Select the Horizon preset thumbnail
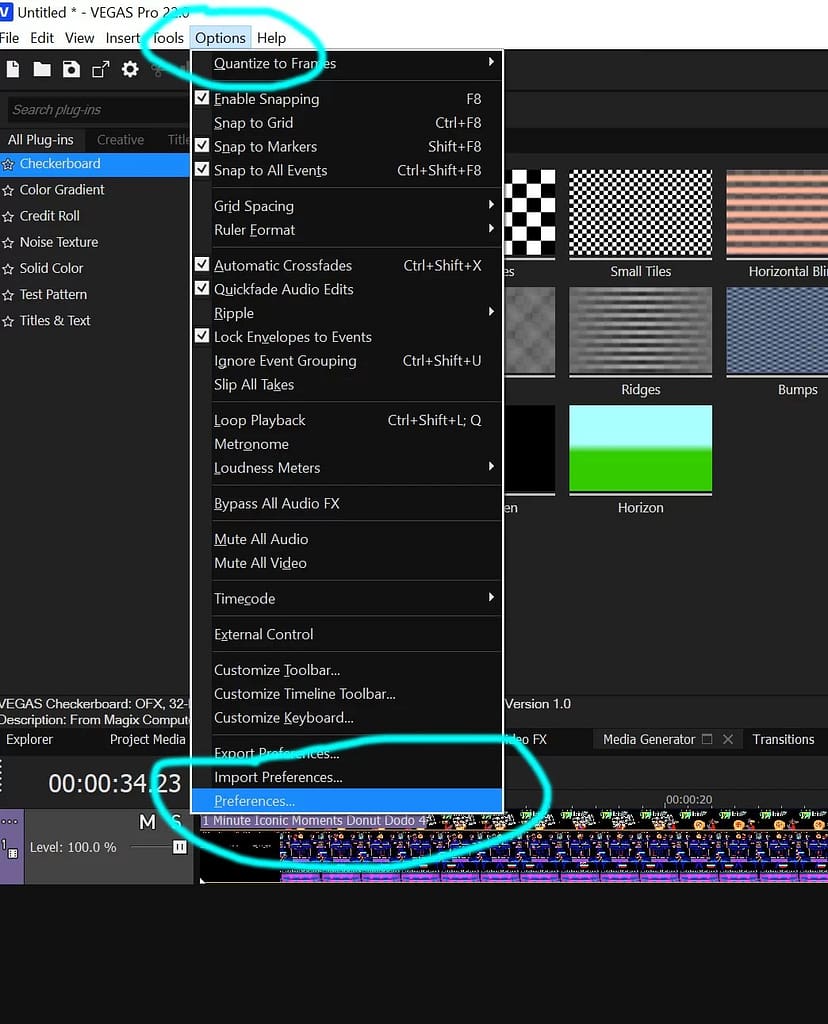 [x=641, y=449]
